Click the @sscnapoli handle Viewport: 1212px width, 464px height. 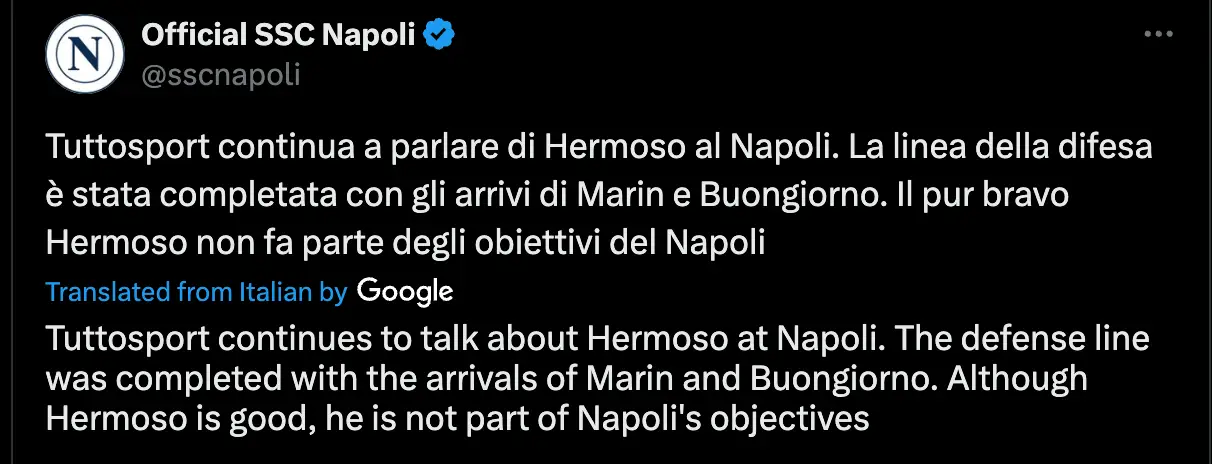coord(221,75)
